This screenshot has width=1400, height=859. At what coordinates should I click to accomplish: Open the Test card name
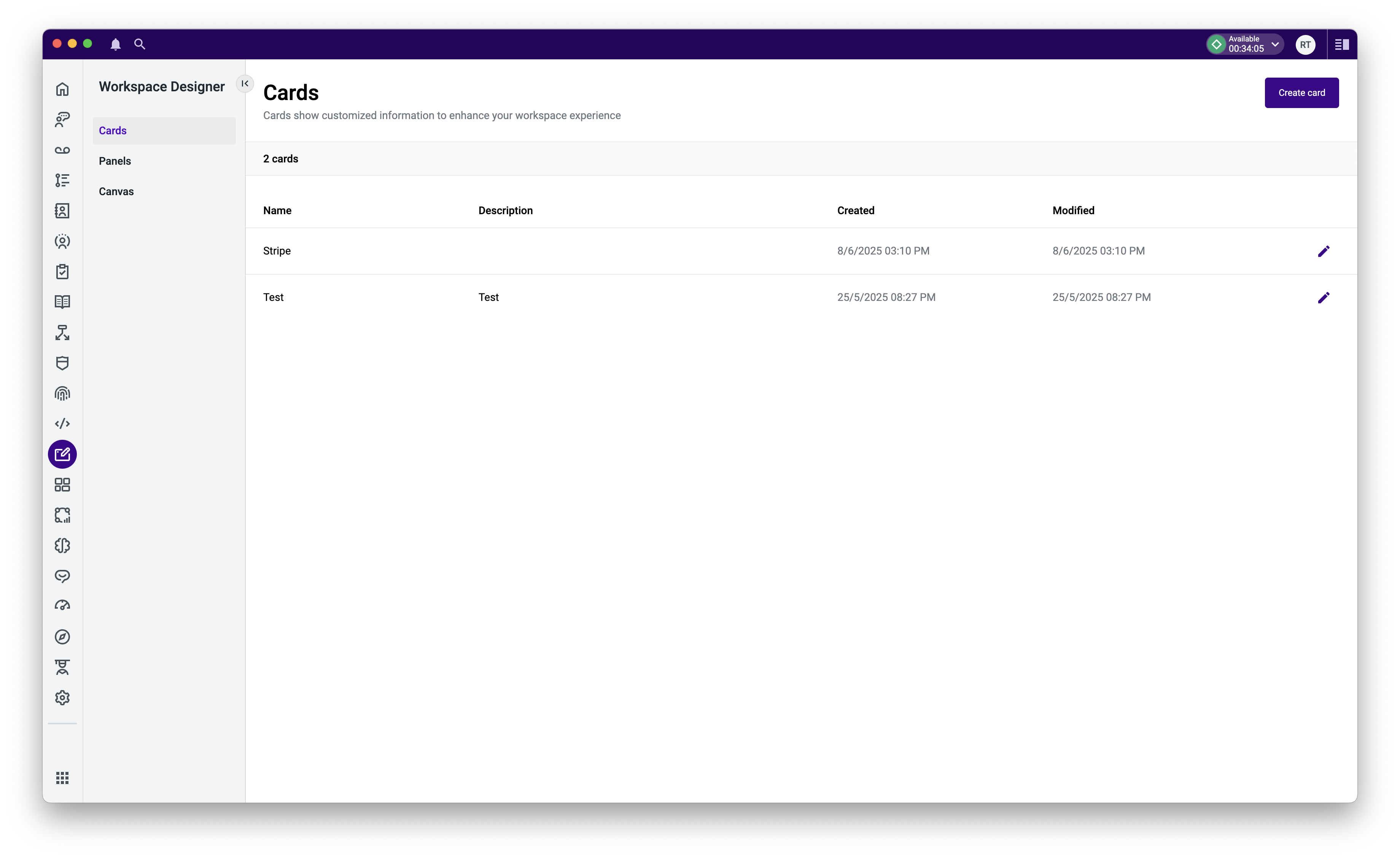pyautogui.click(x=273, y=298)
